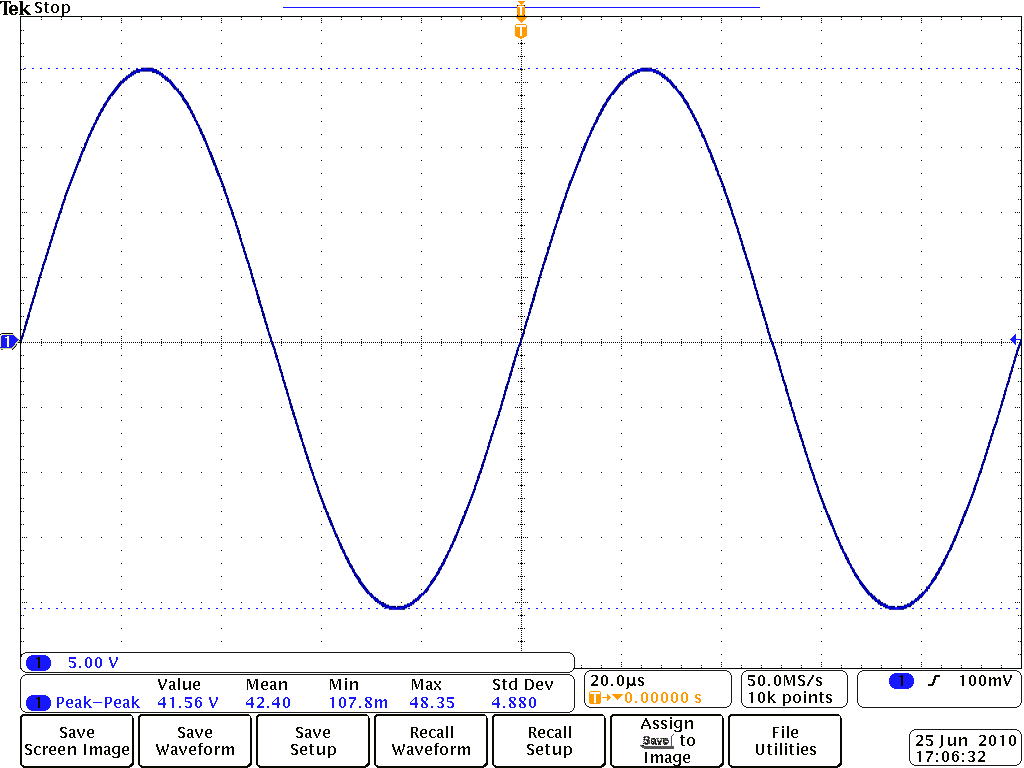Click the channel 1 ground marker at left edge
Viewport: 1024px width, 768px height.
click(x=8, y=342)
